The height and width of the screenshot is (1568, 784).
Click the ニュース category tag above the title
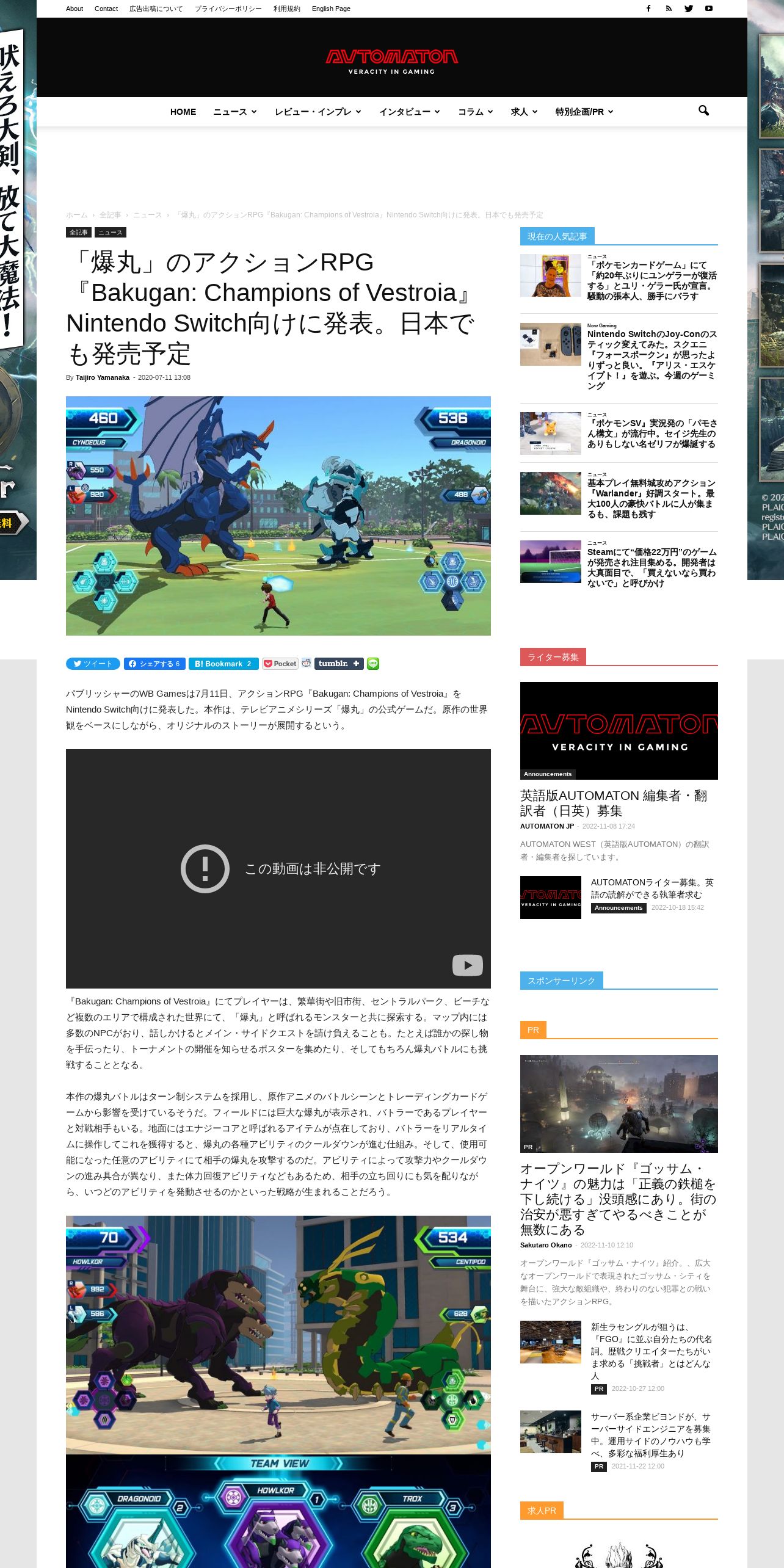(111, 233)
